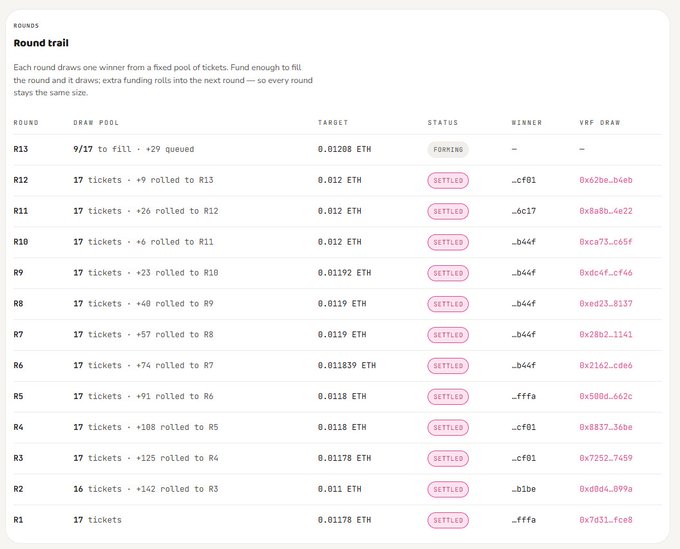The image size is (680, 549).
Task: Click the SETTLED badge in row R10
Action: point(448,242)
